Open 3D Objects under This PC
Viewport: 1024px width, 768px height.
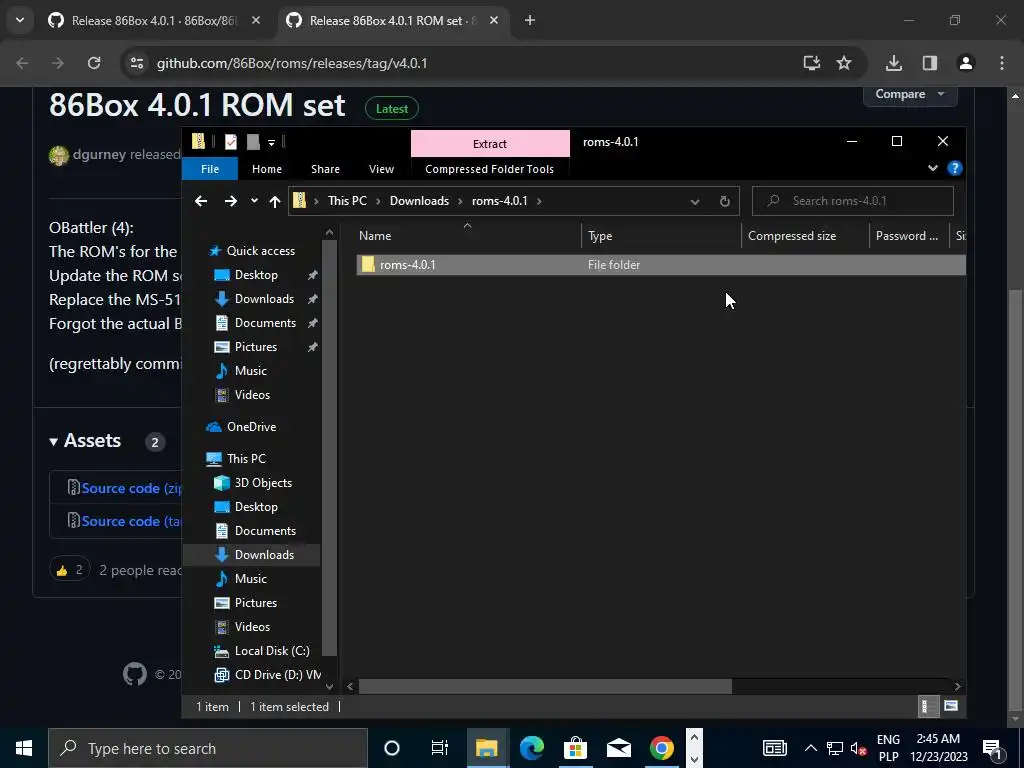[263, 483]
